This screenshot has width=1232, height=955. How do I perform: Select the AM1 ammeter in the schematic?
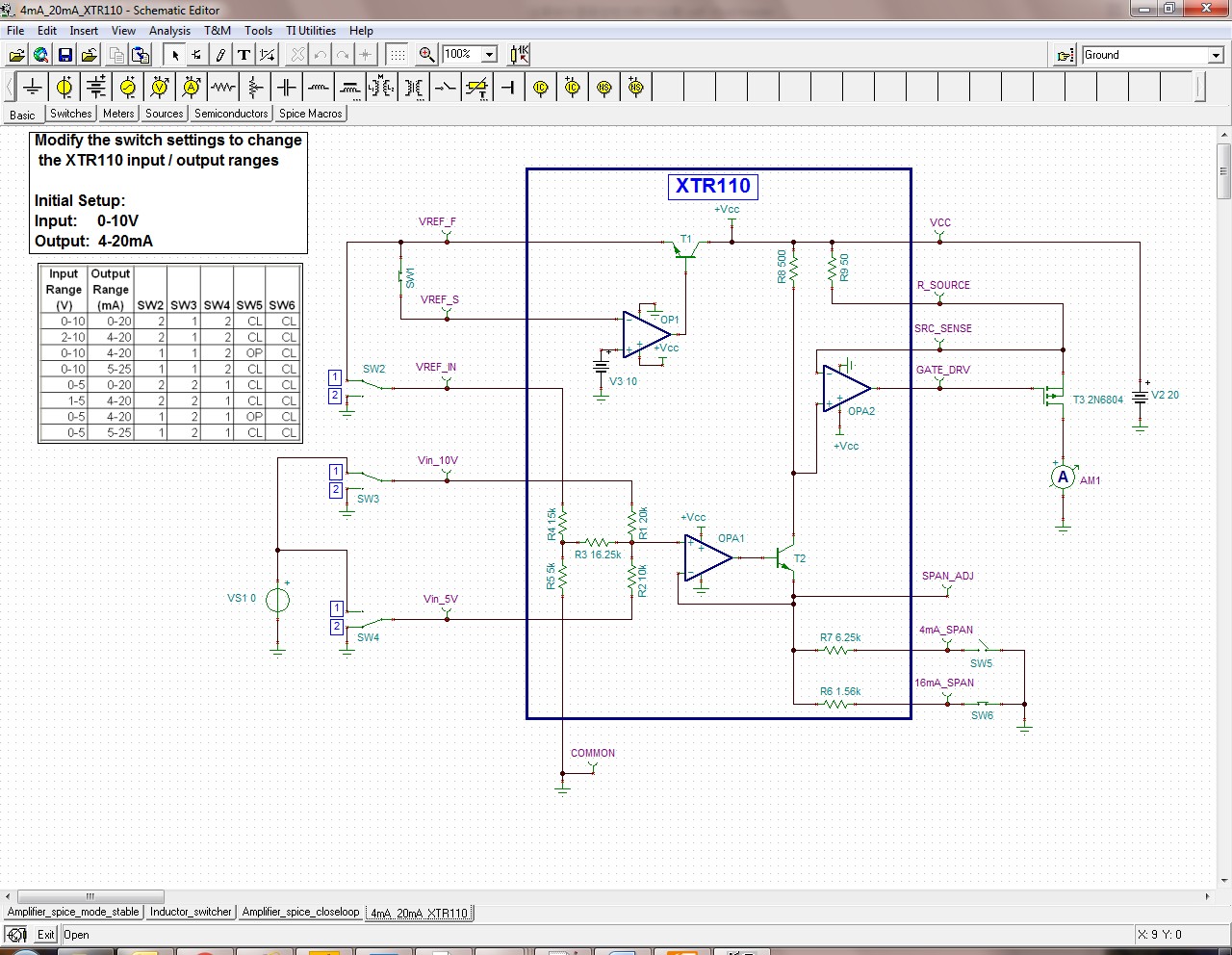pyautogui.click(x=1063, y=477)
